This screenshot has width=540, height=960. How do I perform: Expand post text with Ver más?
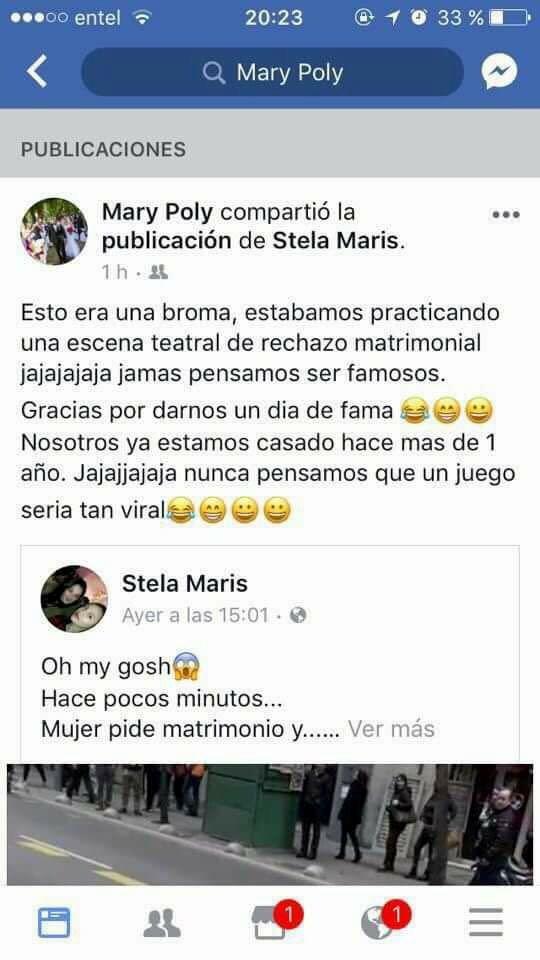(x=391, y=729)
